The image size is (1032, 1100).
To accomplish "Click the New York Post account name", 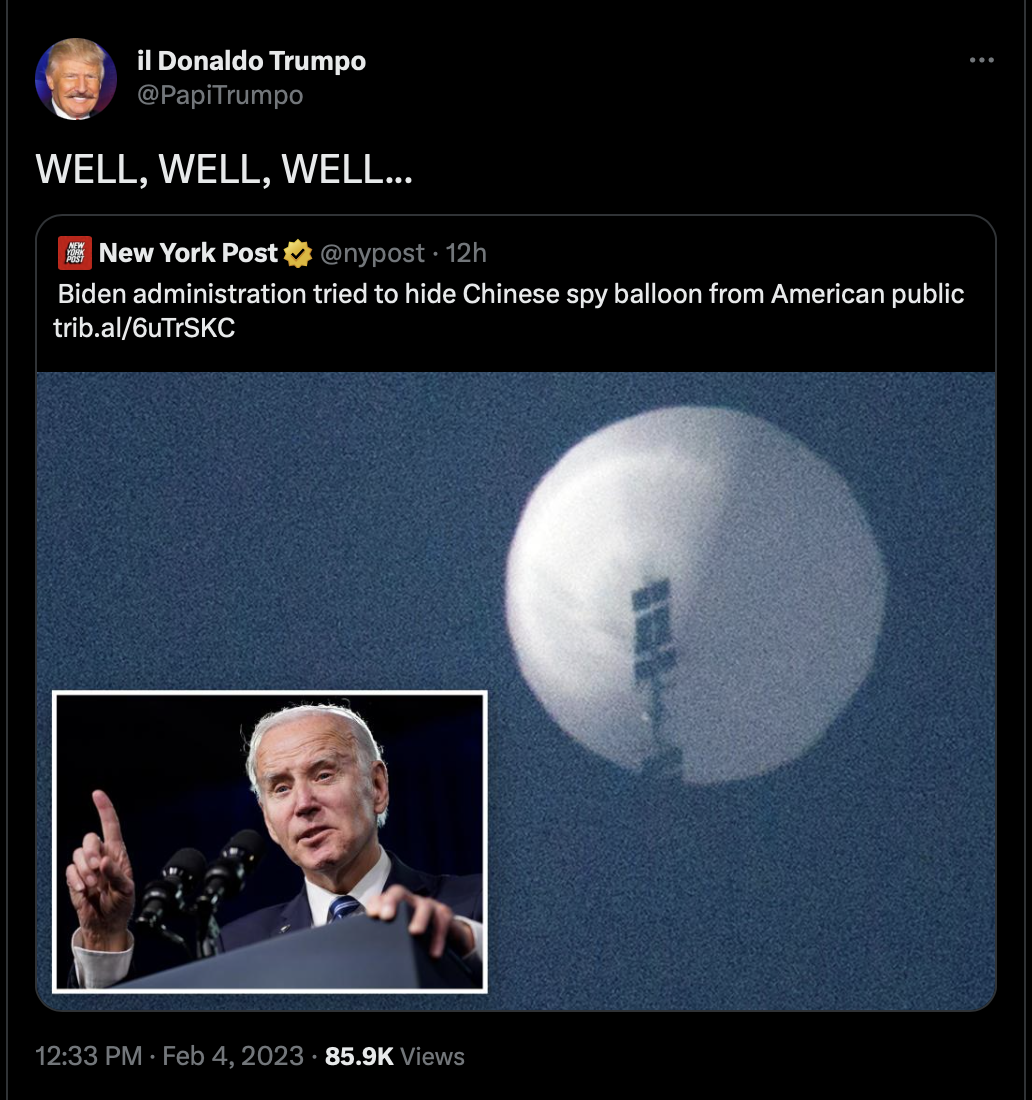I will (188, 253).
